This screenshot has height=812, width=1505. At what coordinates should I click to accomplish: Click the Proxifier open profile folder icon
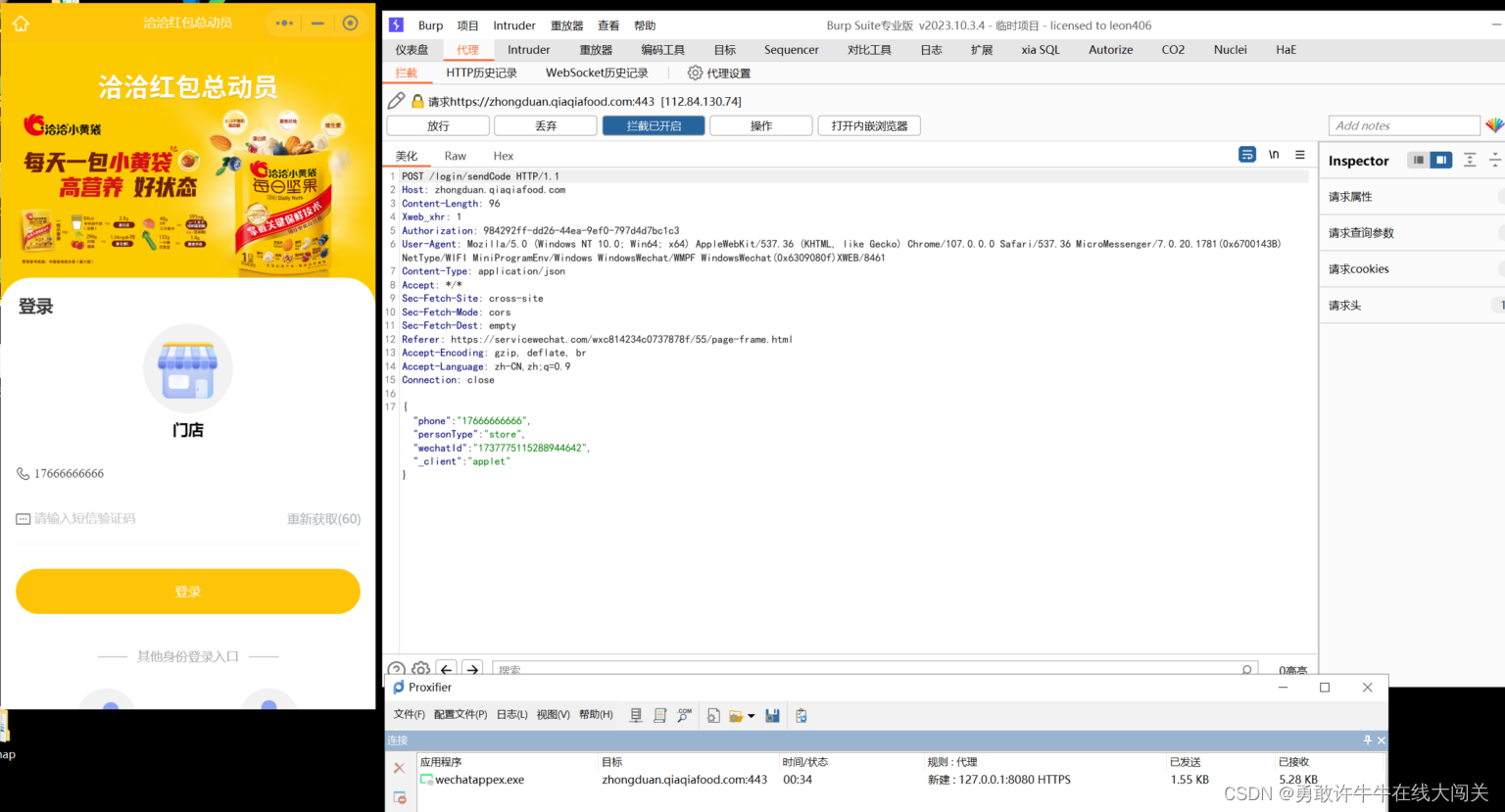point(736,716)
